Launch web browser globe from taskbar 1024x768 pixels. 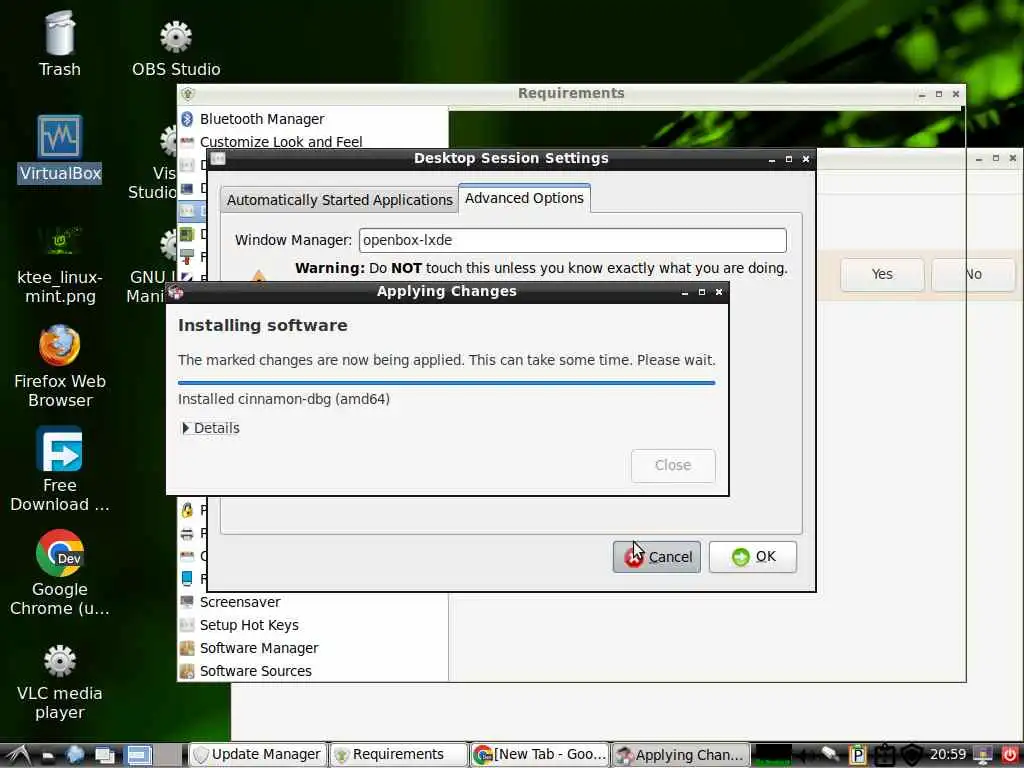tap(75, 755)
